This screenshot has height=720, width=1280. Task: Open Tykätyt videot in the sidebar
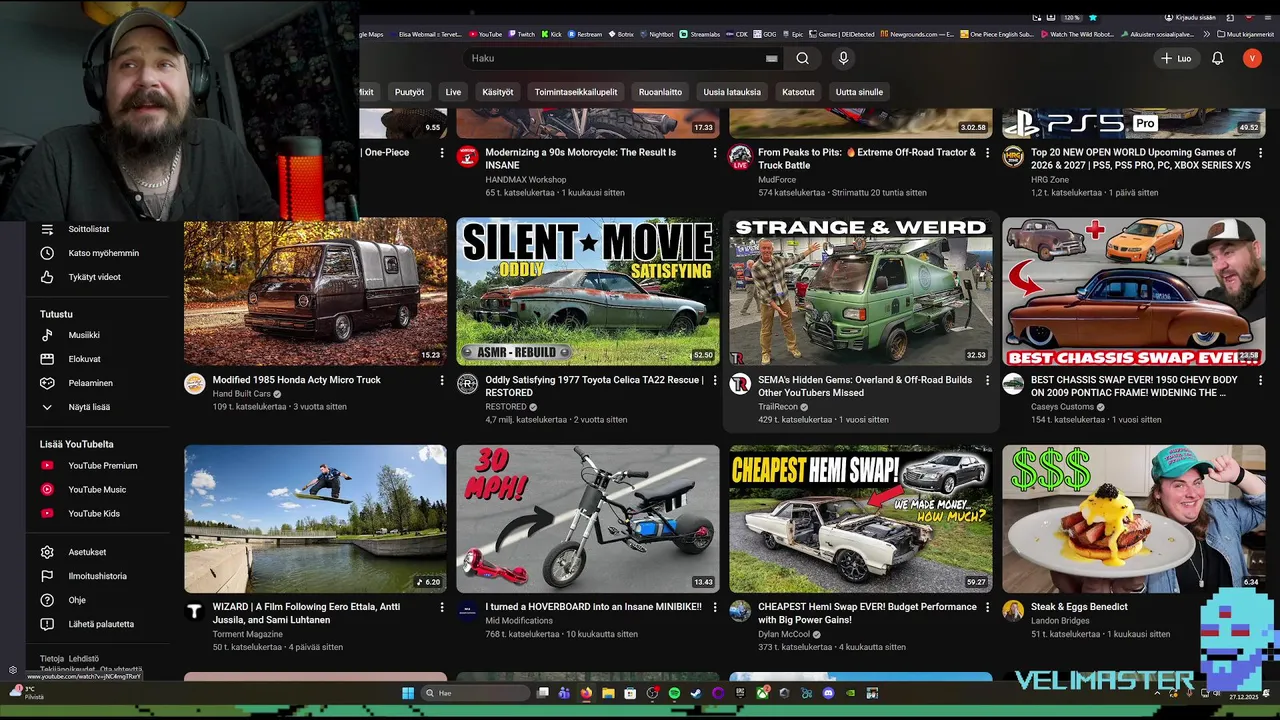pos(94,277)
